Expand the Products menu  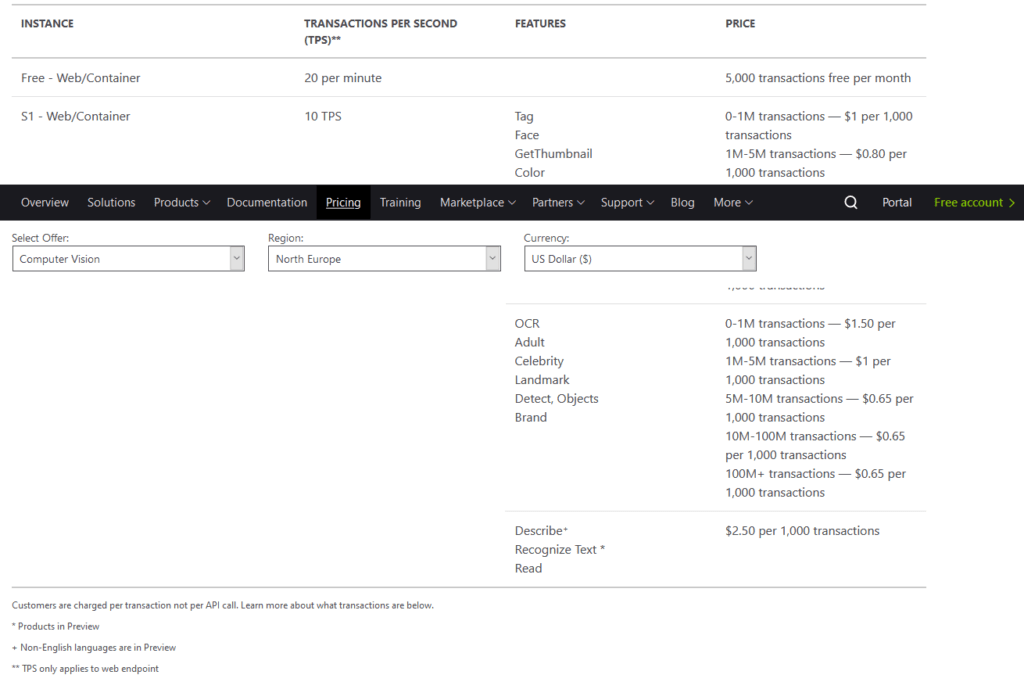click(181, 202)
